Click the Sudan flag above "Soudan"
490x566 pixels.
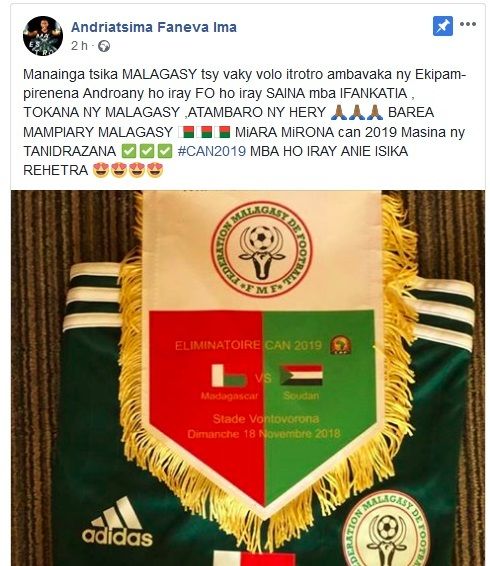click(302, 375)
